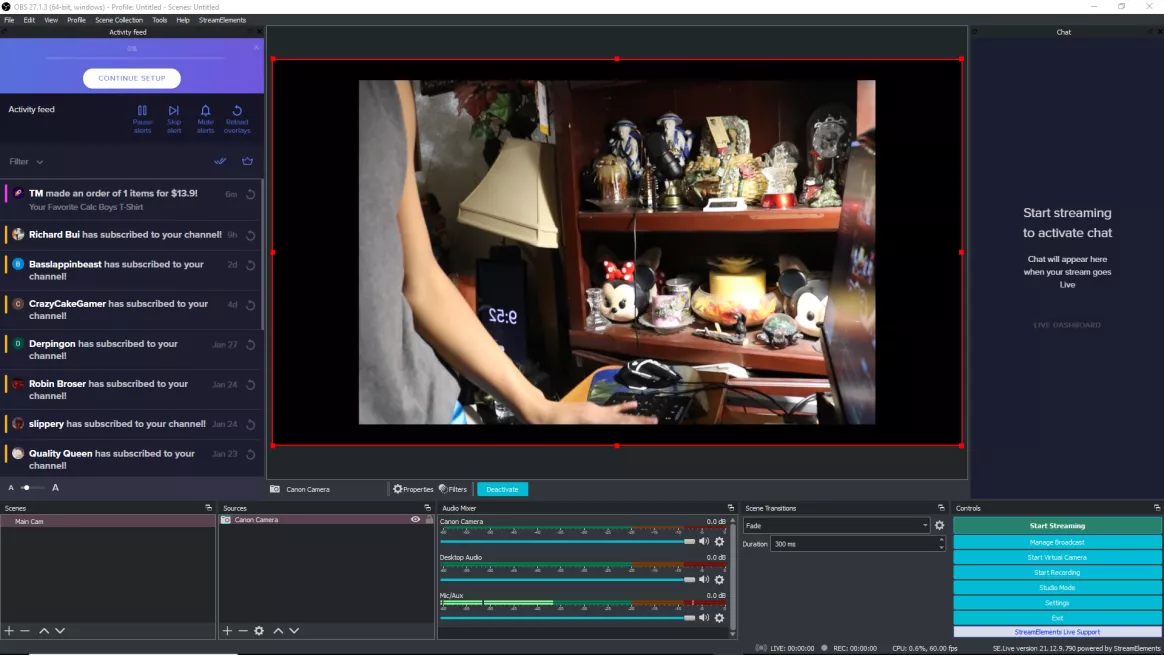Open source Properties button
1164x655 pixels.
413,489
